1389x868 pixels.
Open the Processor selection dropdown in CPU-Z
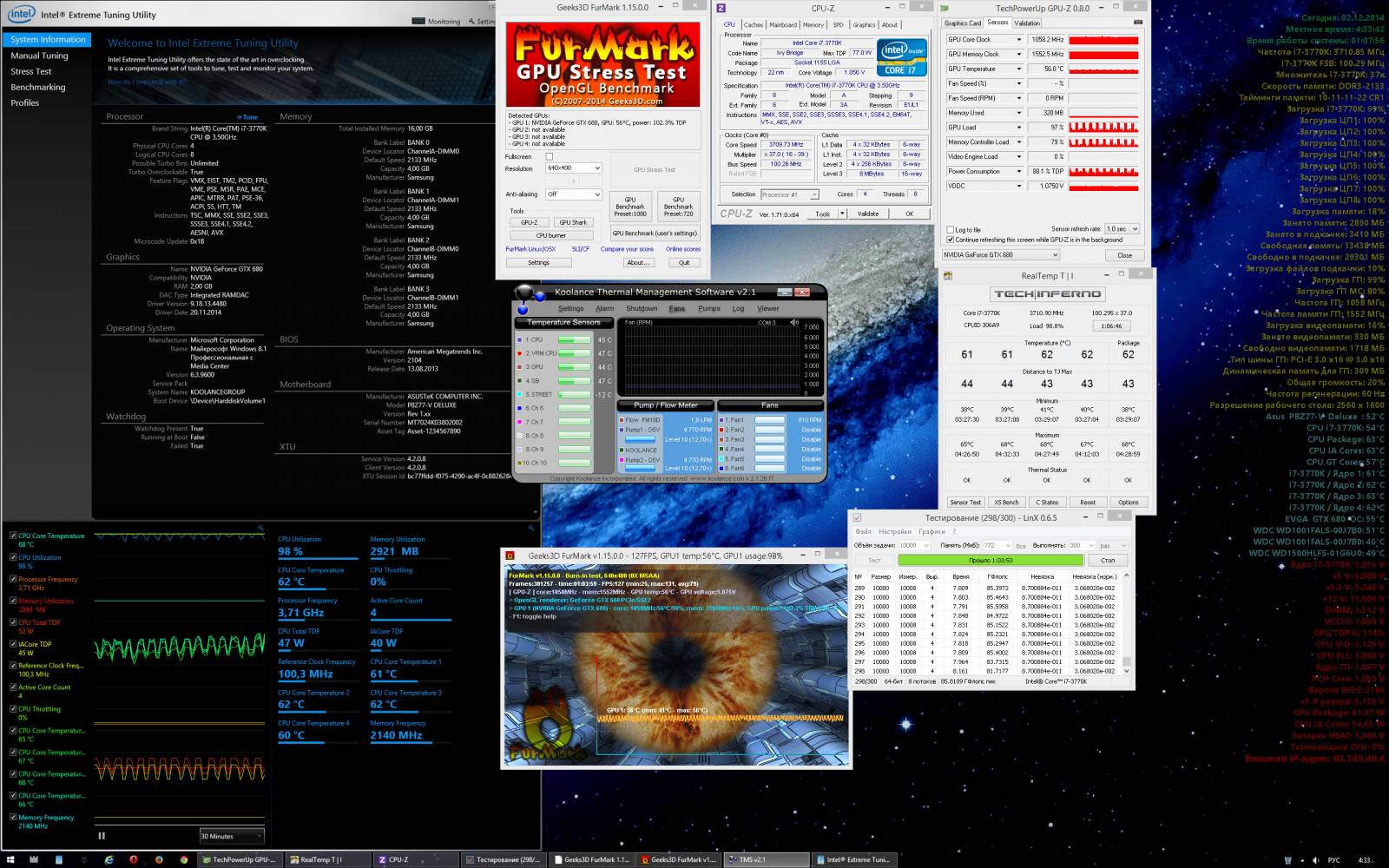click(x=789, y=194)
